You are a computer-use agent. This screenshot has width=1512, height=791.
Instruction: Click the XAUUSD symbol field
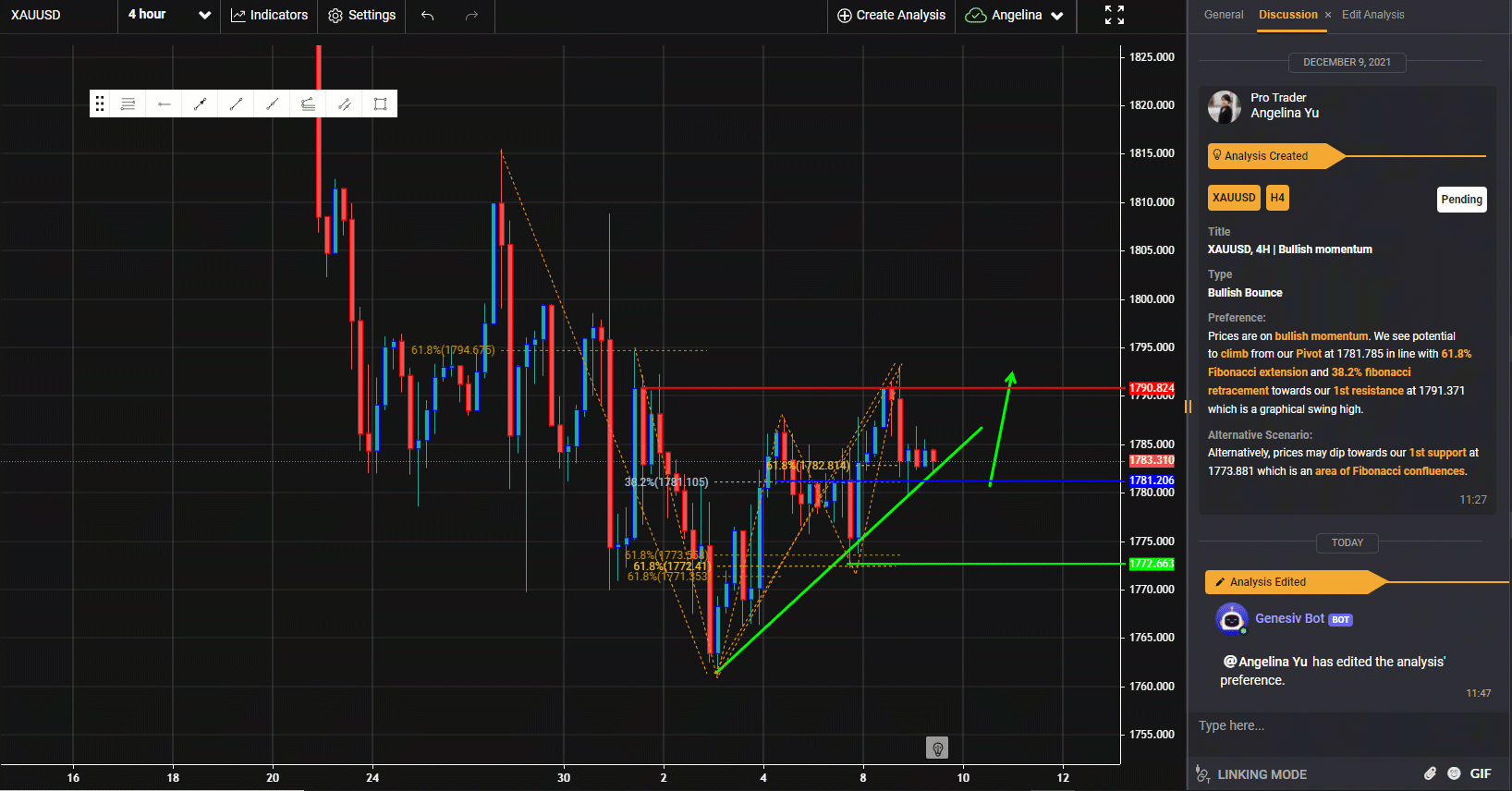[58, 15]
